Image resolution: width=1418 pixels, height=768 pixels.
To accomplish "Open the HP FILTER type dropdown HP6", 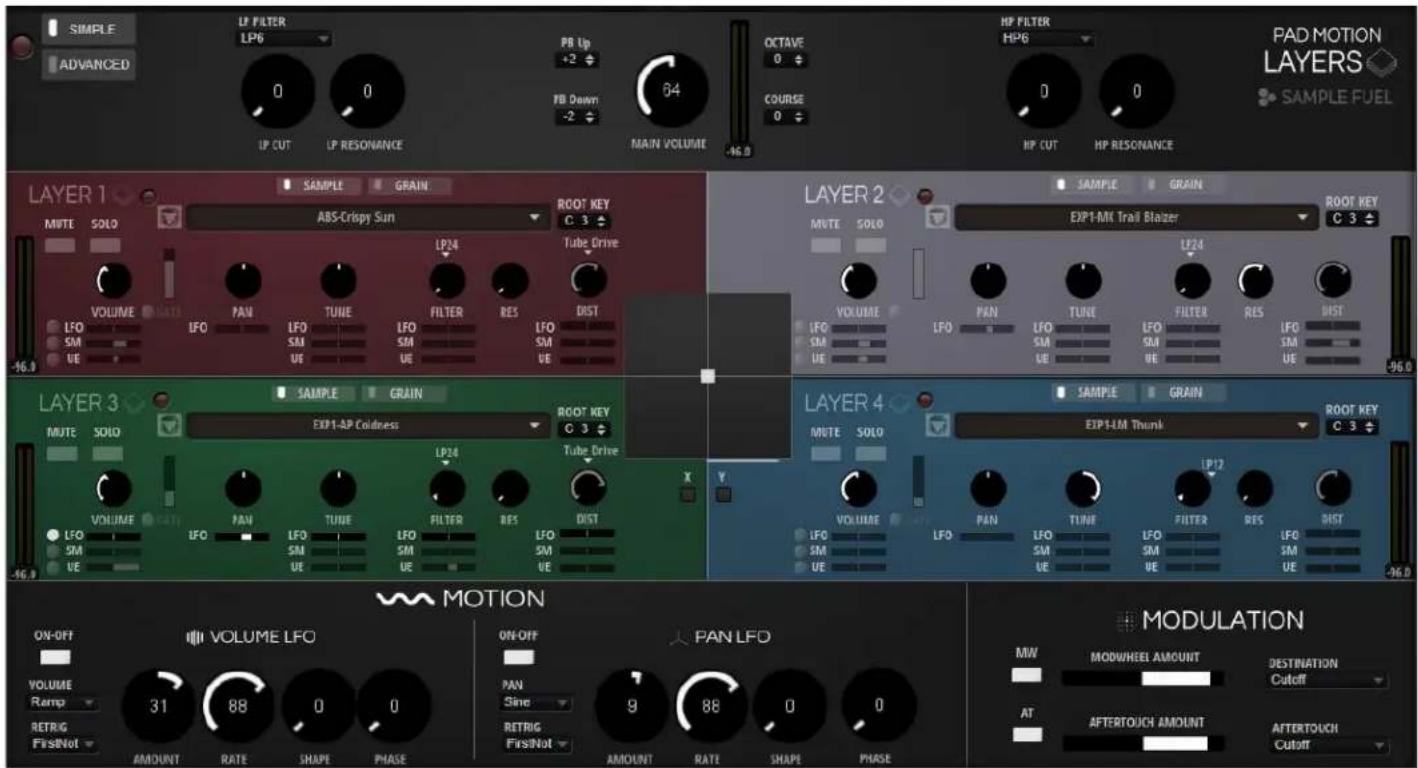I will pyautogui.click(x=1047, y=38).
